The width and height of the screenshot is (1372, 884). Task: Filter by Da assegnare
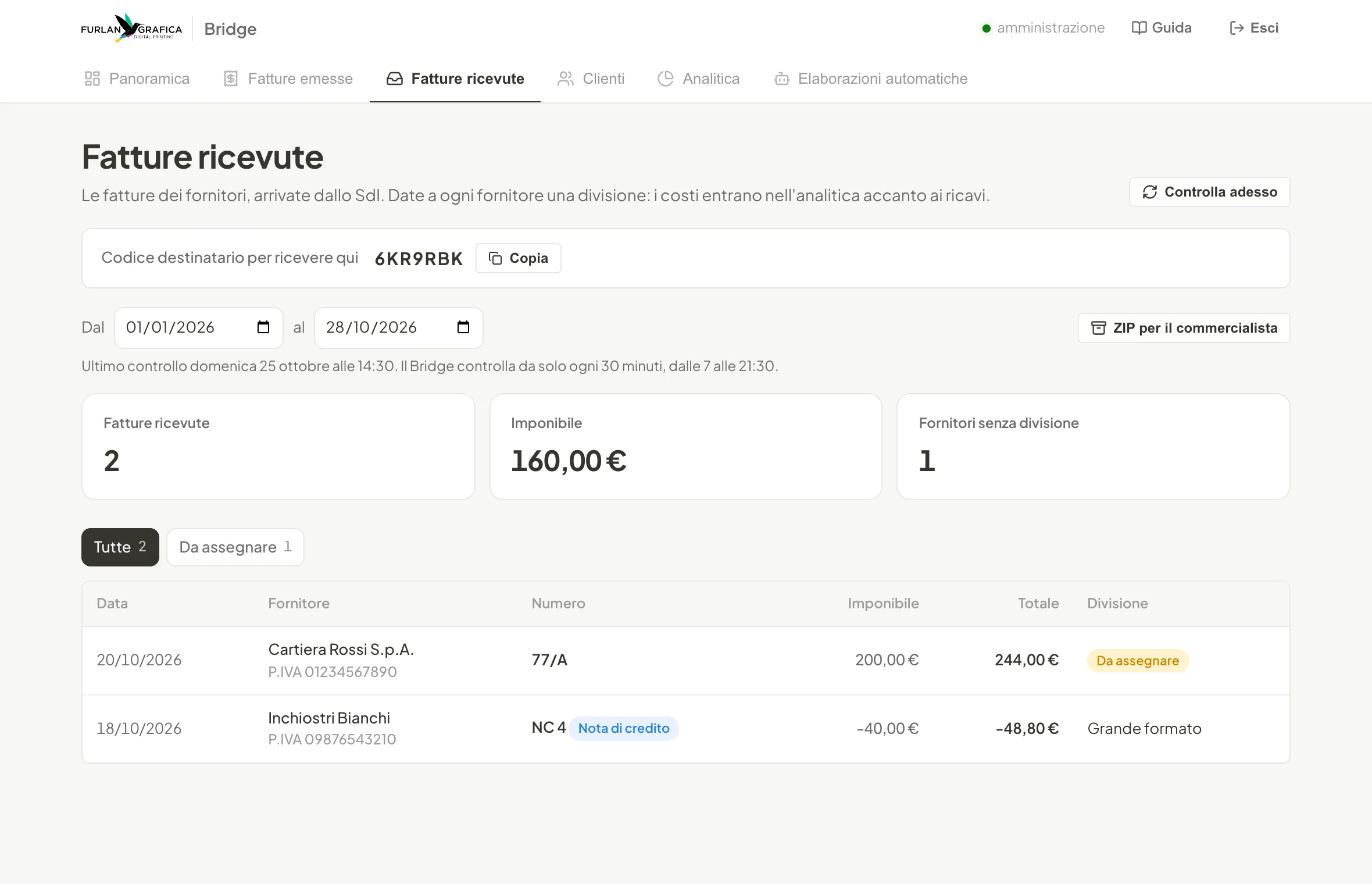tap(235, 547)
